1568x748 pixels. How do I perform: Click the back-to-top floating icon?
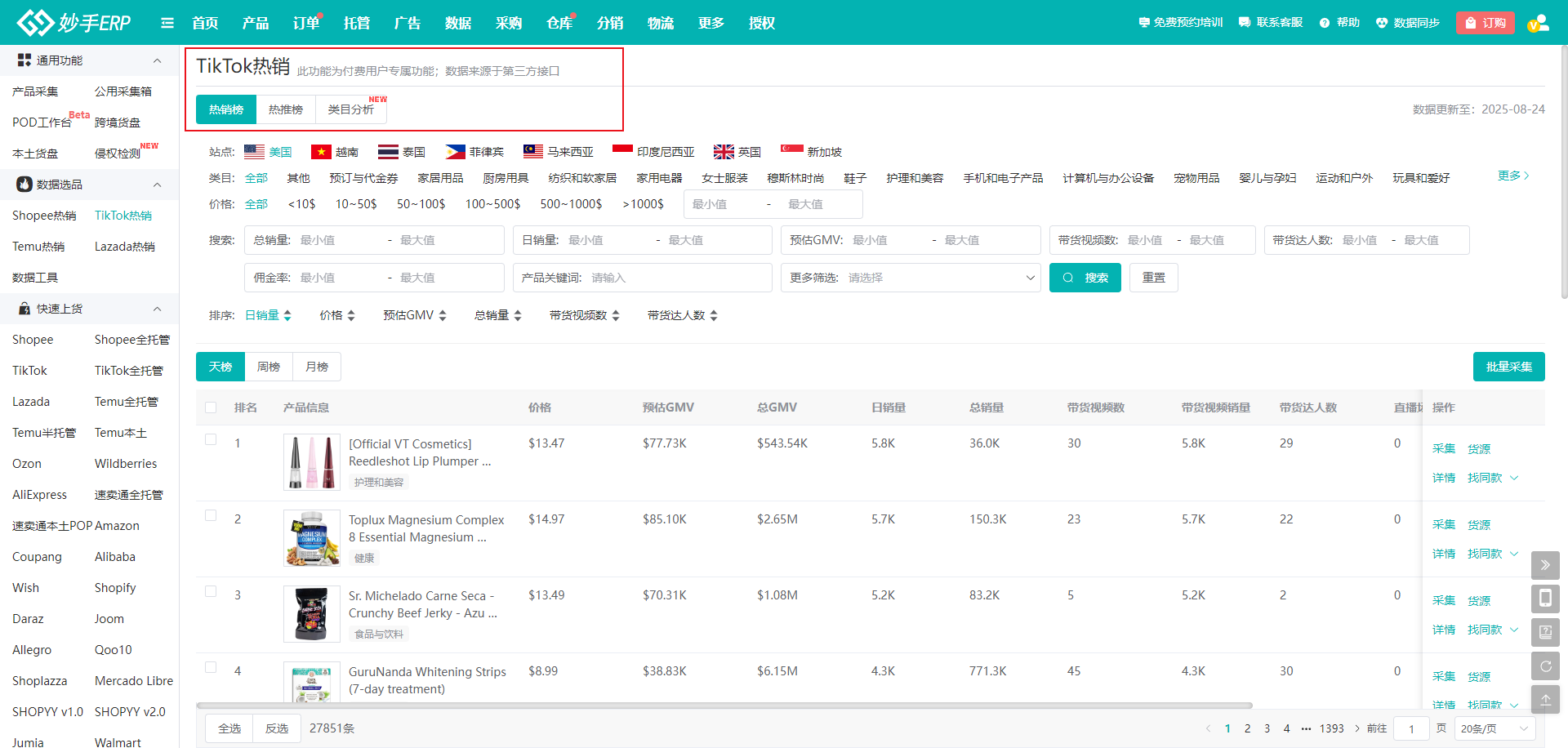point(1545,700)
